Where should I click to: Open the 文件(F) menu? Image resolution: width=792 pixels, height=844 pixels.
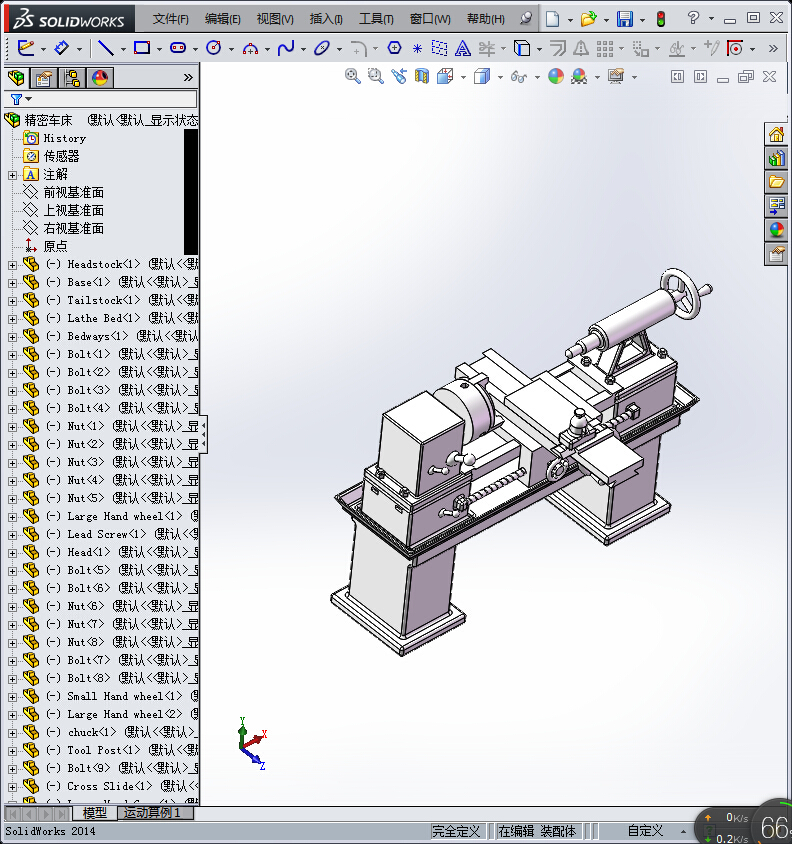170,19
